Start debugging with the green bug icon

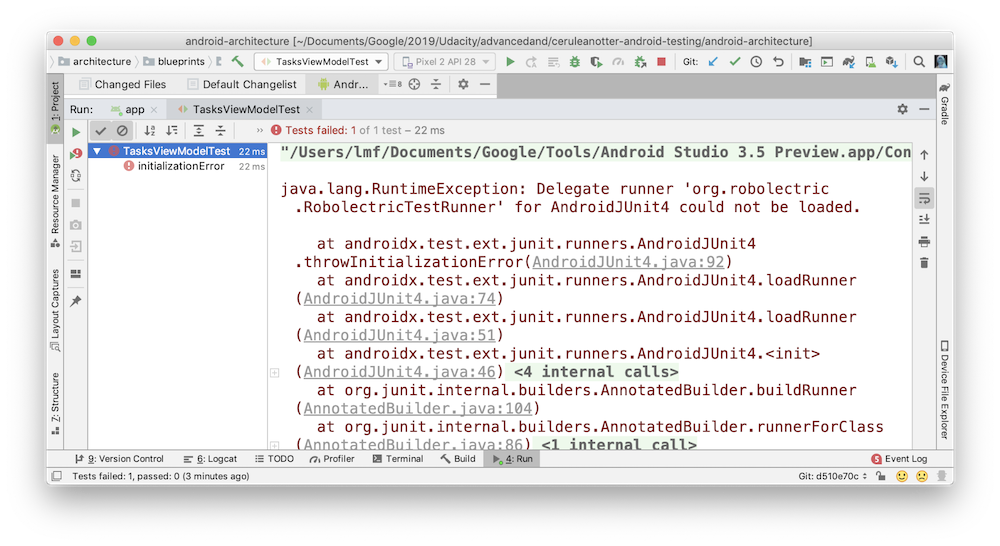click(x=574, y=62)
